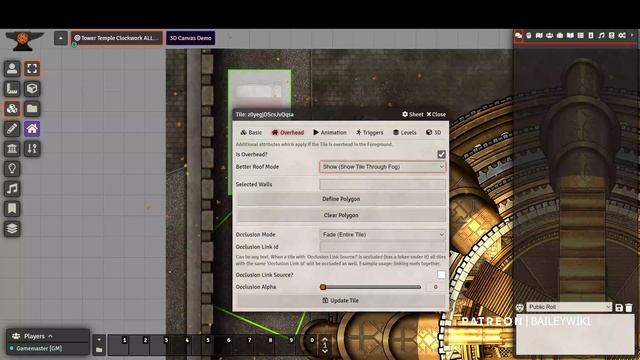Image resolution: width=640 pixels, height=360 pixels.
Task: Open the Playlists music sidebar tab
Action: (x=601, y=36)
